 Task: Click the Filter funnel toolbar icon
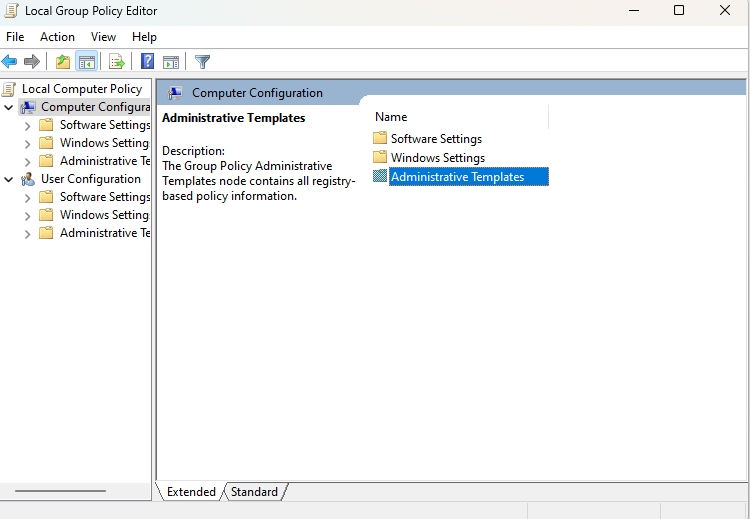tap(202, 62)
